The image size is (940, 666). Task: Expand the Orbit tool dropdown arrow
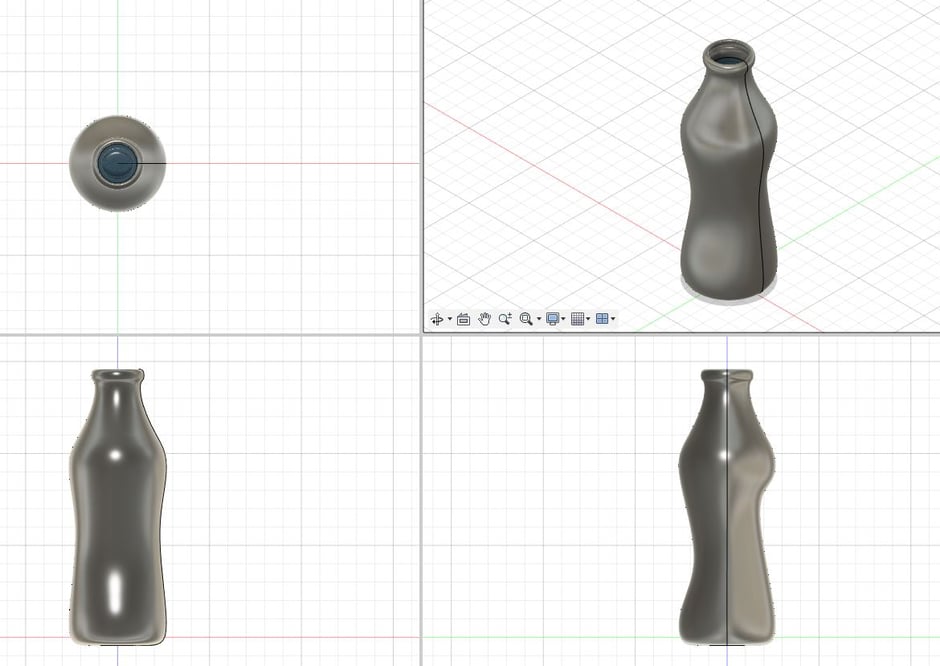click(x=449, y=318)
